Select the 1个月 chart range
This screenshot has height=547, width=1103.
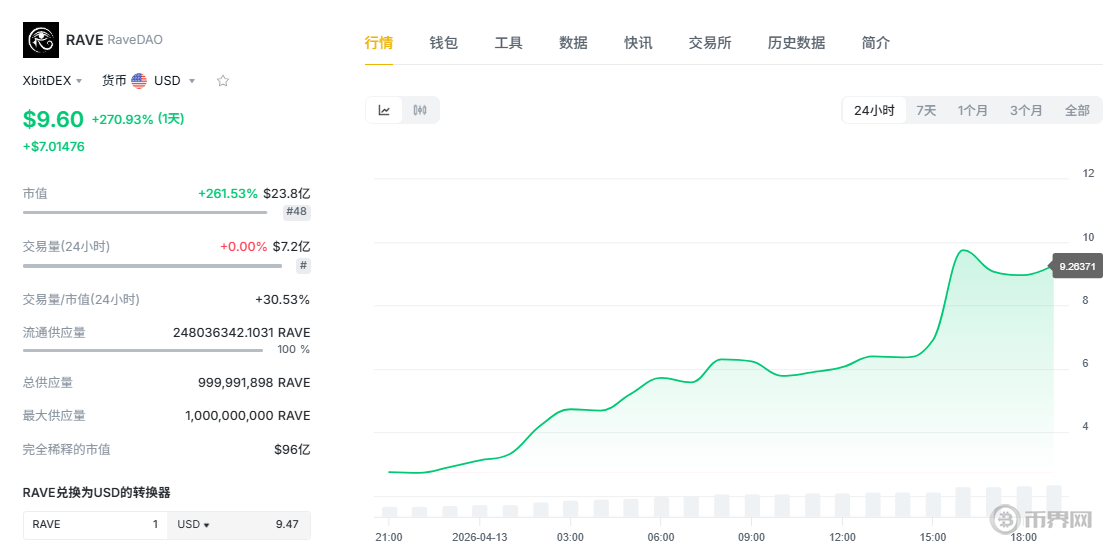point(973,110)
